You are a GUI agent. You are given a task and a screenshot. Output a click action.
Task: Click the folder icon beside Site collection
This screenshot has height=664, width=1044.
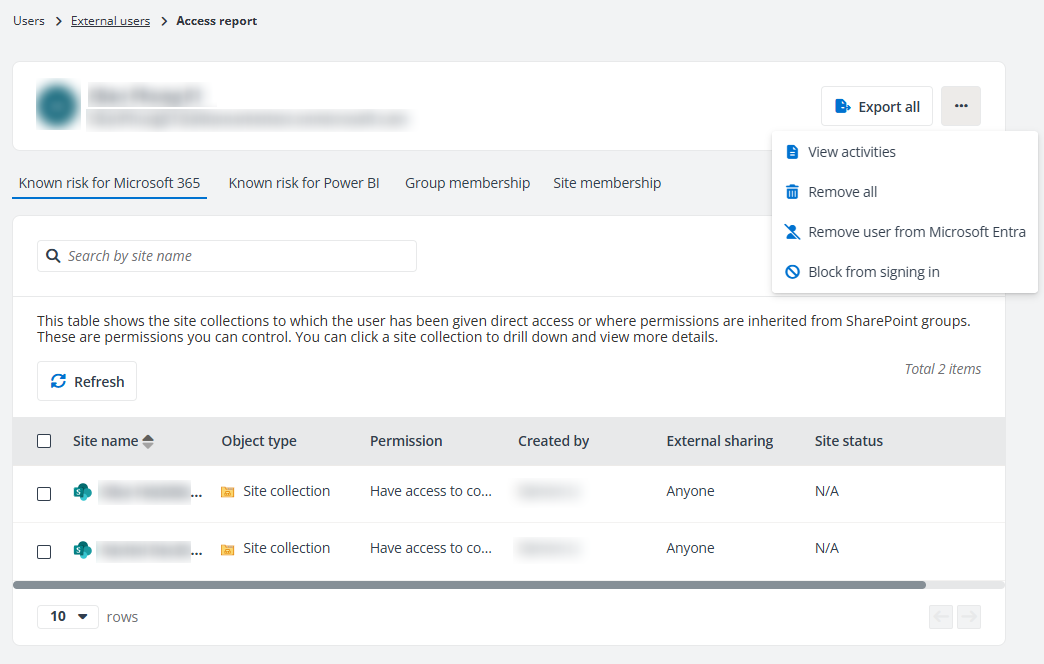pos(227,490)
